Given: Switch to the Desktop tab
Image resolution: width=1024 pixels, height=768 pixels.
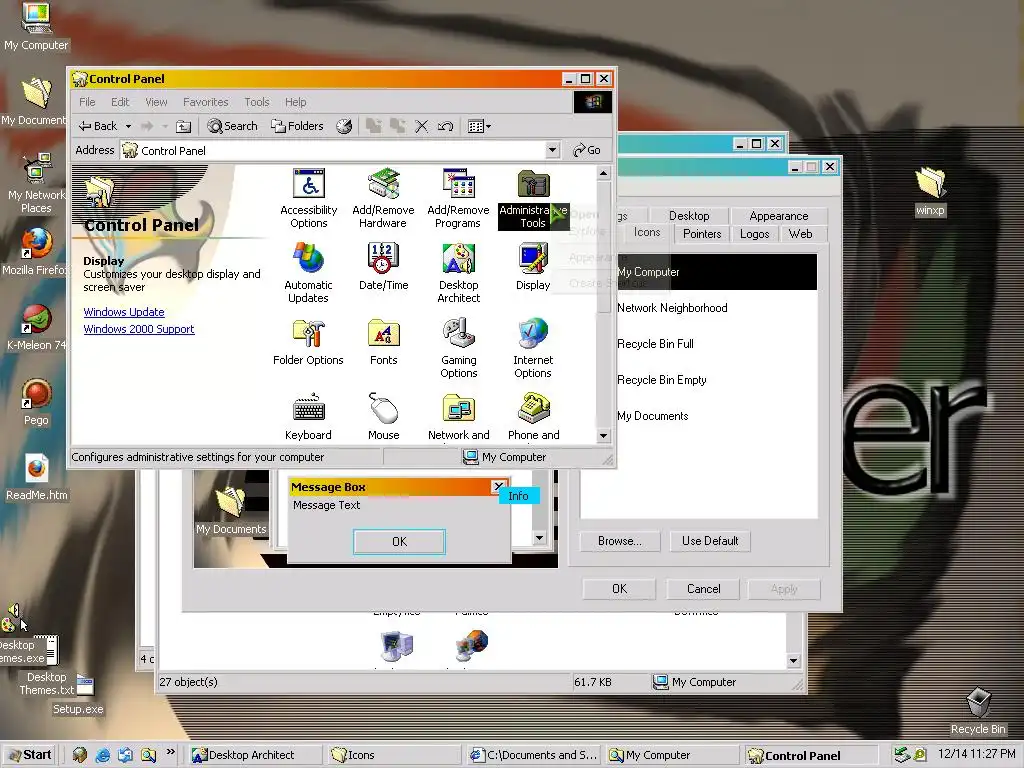Looking at the screenshot, I should (689, 216).
